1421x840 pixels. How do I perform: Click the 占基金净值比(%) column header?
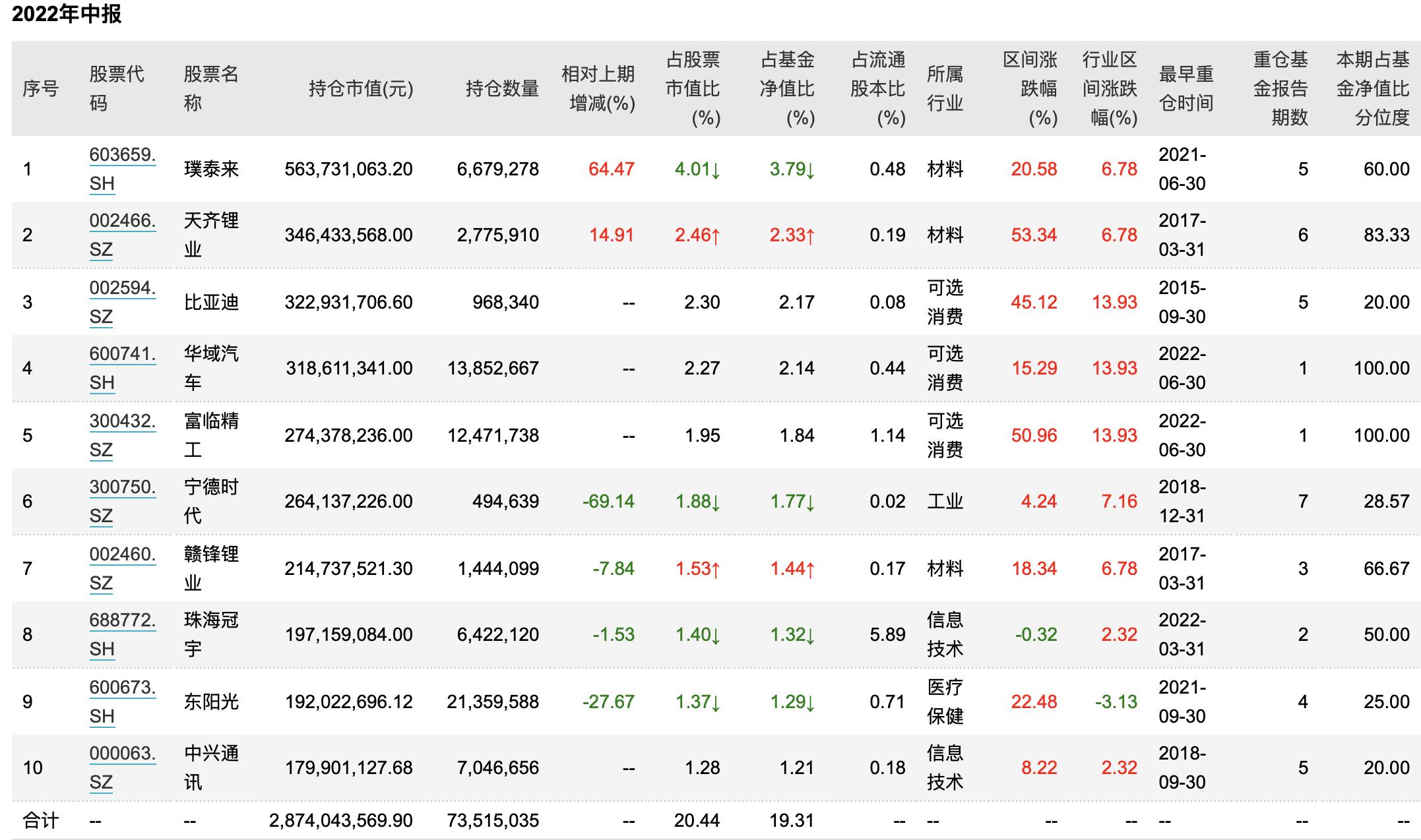pyautogui.click(x=787, y=88)
